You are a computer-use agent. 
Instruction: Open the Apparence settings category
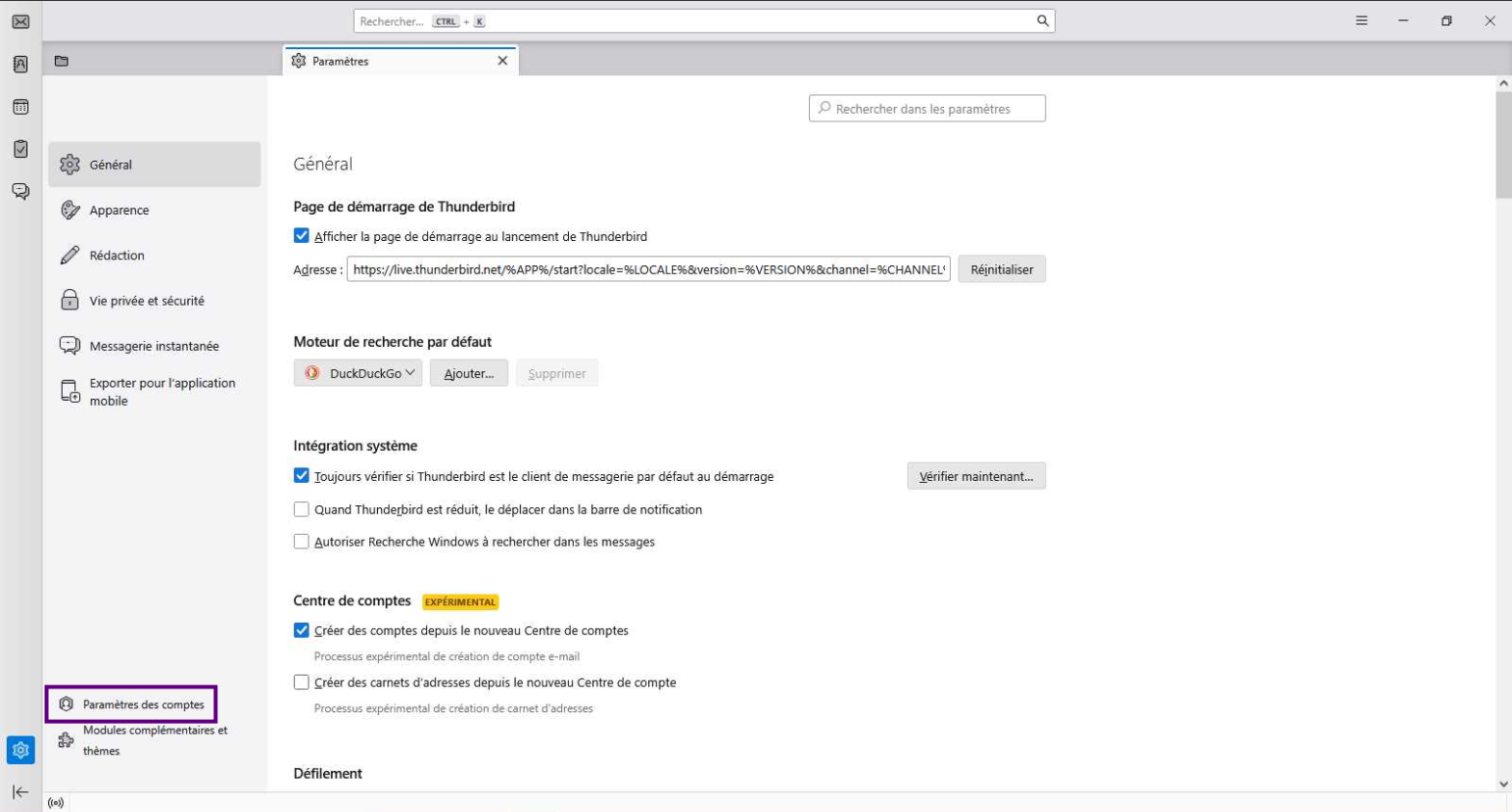[x=155, y=210]
